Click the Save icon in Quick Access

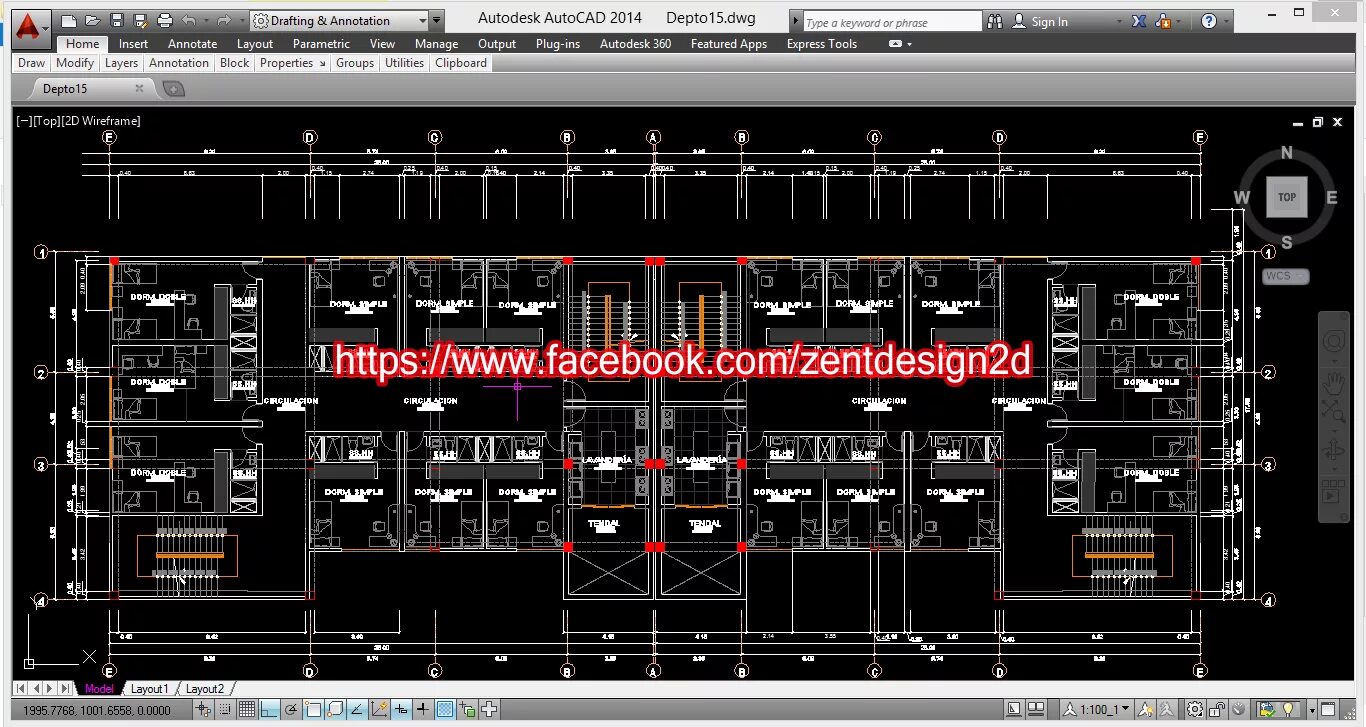(x=117, y=20)
